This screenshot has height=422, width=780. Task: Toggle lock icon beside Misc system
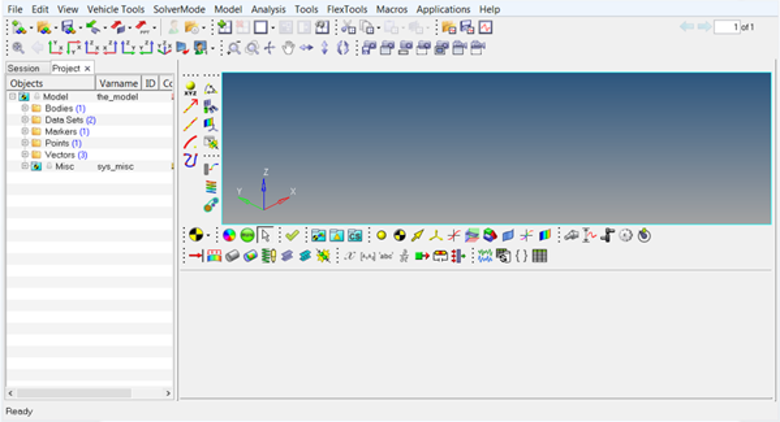pos(48,167)
